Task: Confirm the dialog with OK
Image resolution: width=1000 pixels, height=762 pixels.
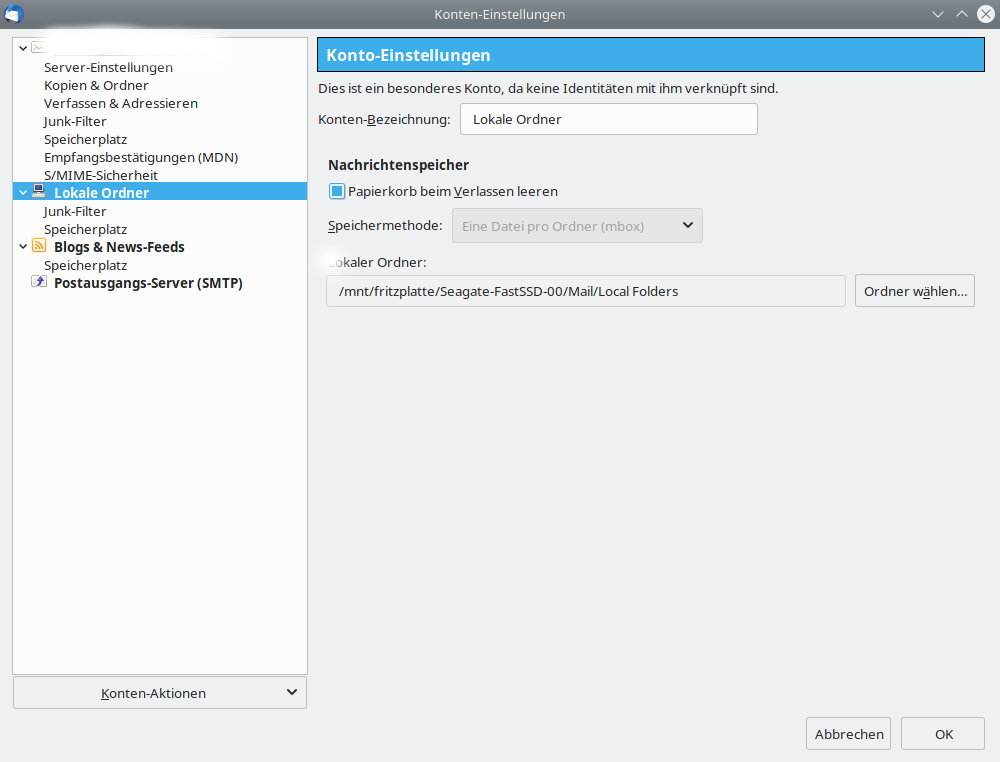Action: [x=943, y=734]
